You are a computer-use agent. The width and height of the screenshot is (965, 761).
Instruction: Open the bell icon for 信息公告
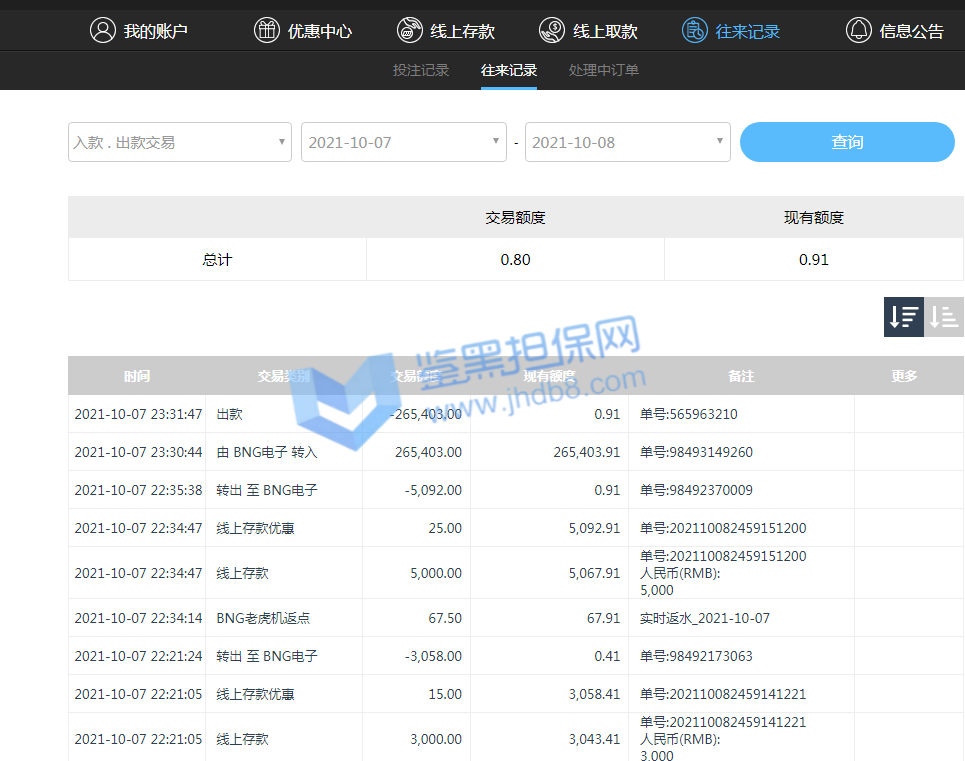point(859,30)
